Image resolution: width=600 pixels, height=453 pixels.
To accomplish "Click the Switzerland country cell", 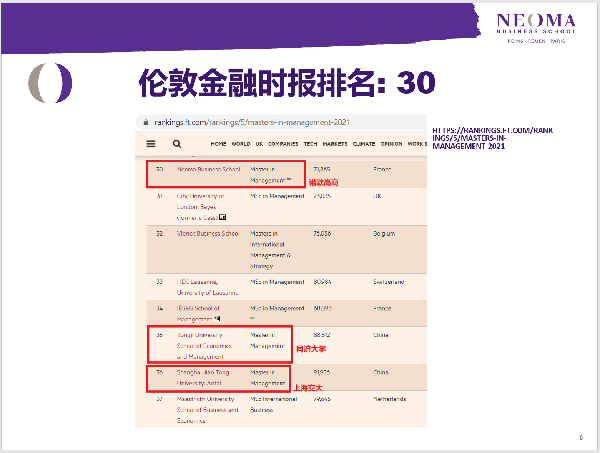I will (389, 282).
